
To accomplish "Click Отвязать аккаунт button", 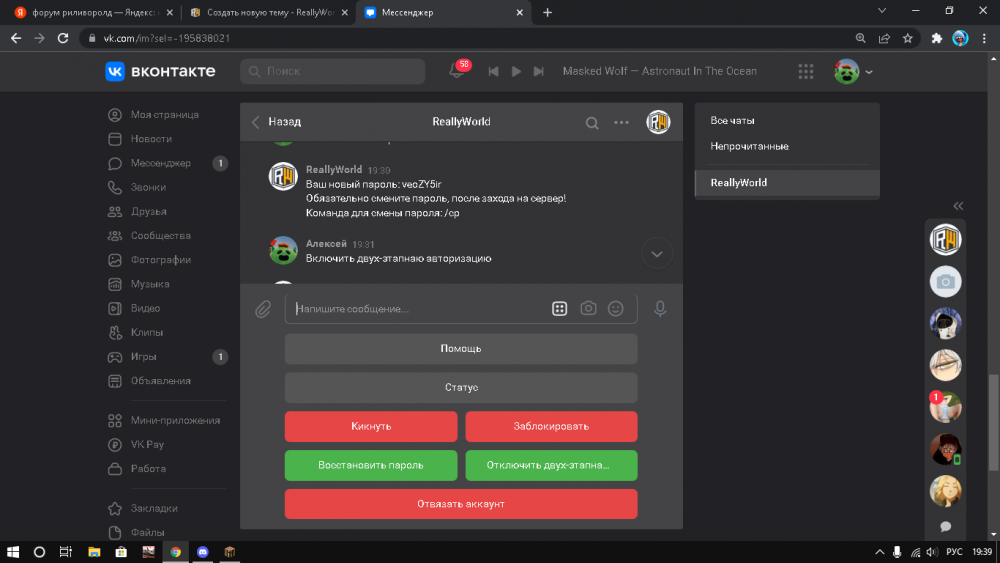I will [461, 504].
